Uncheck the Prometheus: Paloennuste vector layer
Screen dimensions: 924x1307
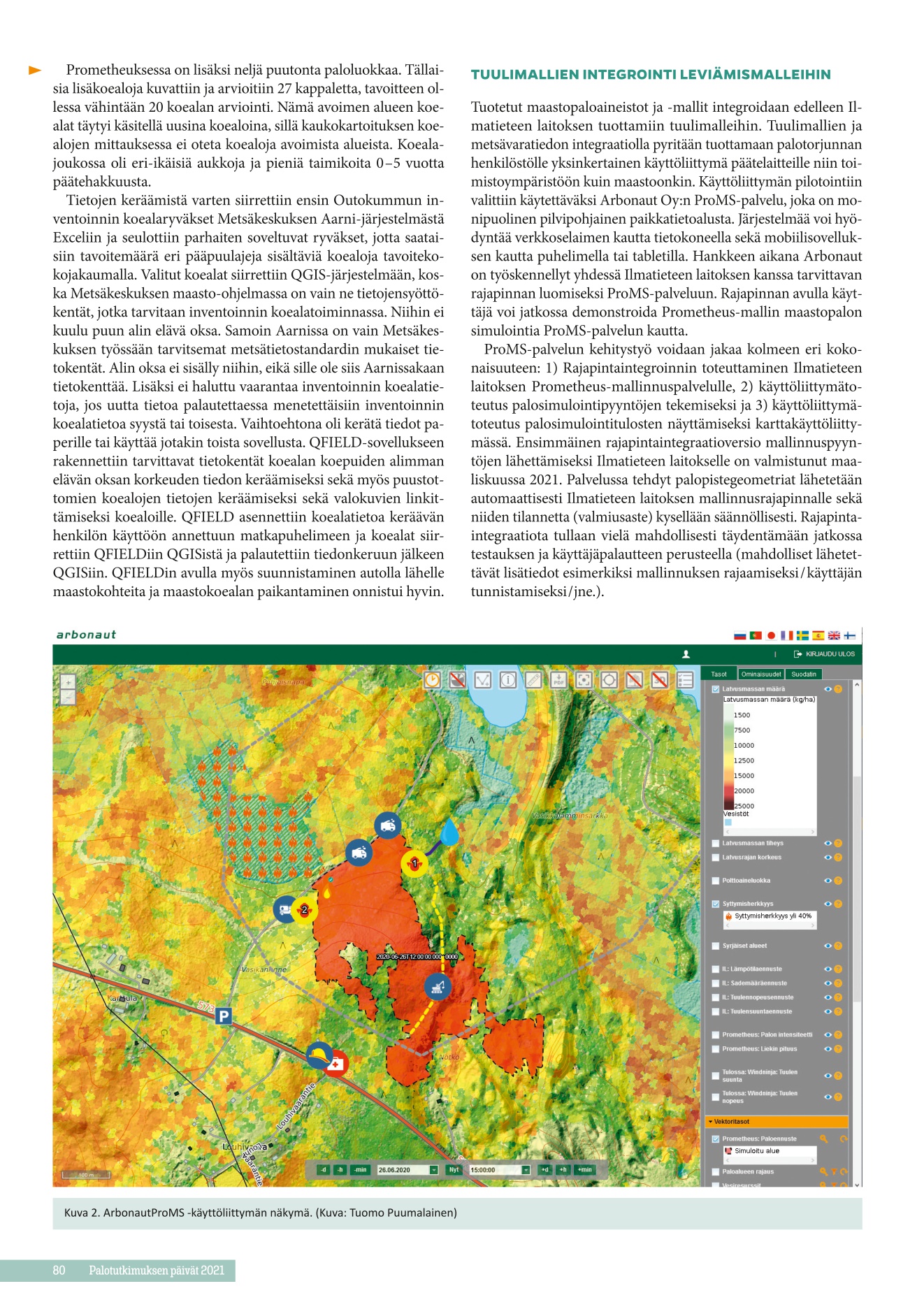point(716,1139)
